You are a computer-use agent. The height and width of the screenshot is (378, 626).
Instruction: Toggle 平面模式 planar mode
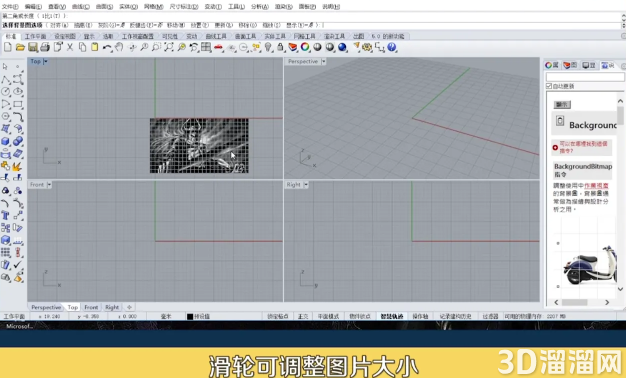328,316
